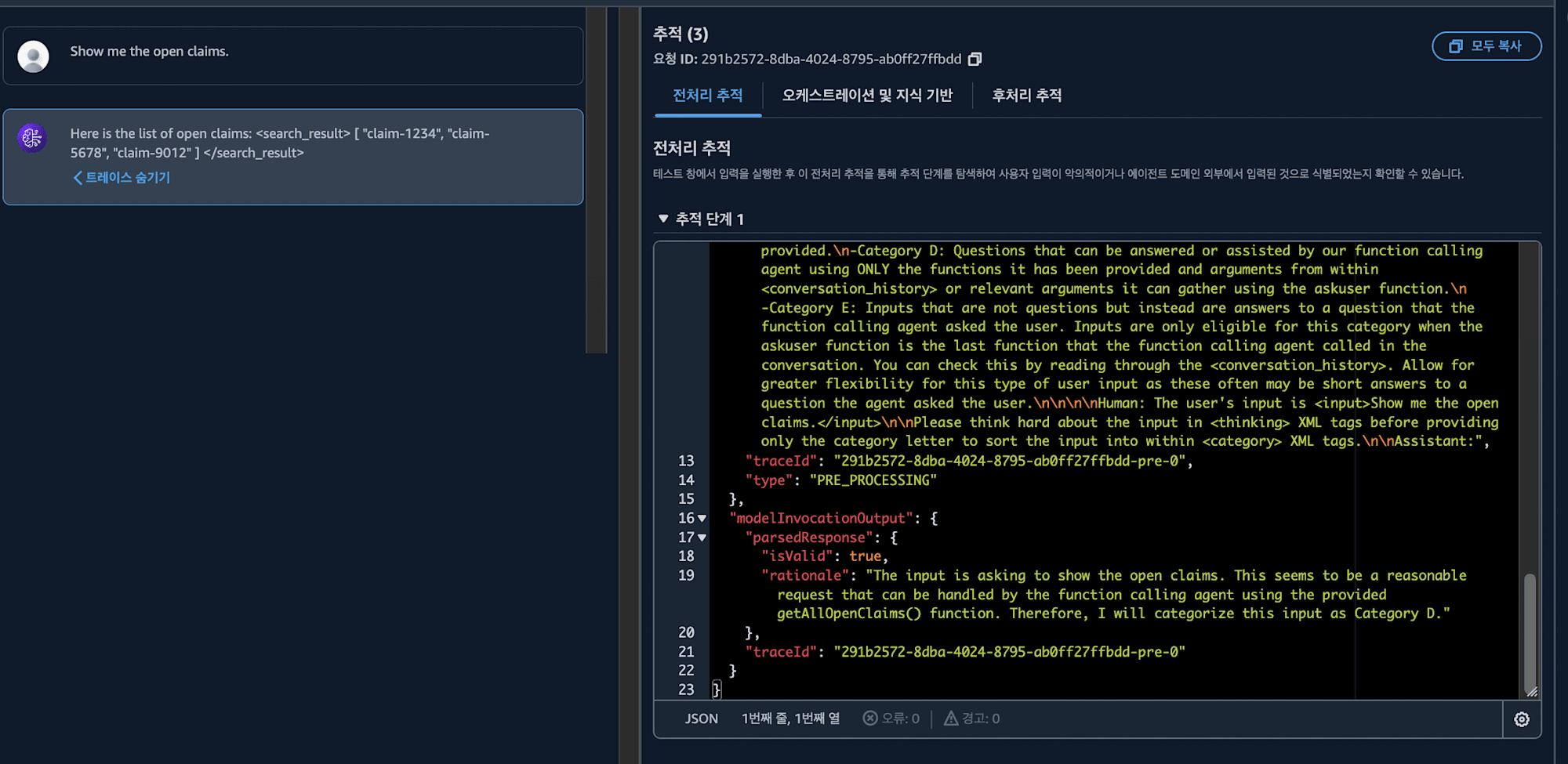Click the chat panel vertical scrollbar

tap(597, 180)
